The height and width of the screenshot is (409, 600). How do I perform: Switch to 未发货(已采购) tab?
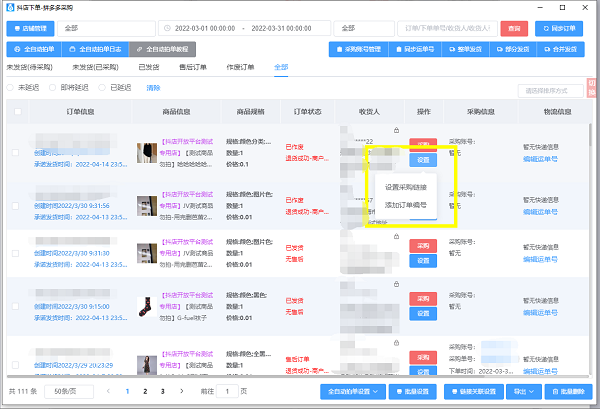pyautogui.click(x=95, y=67)
